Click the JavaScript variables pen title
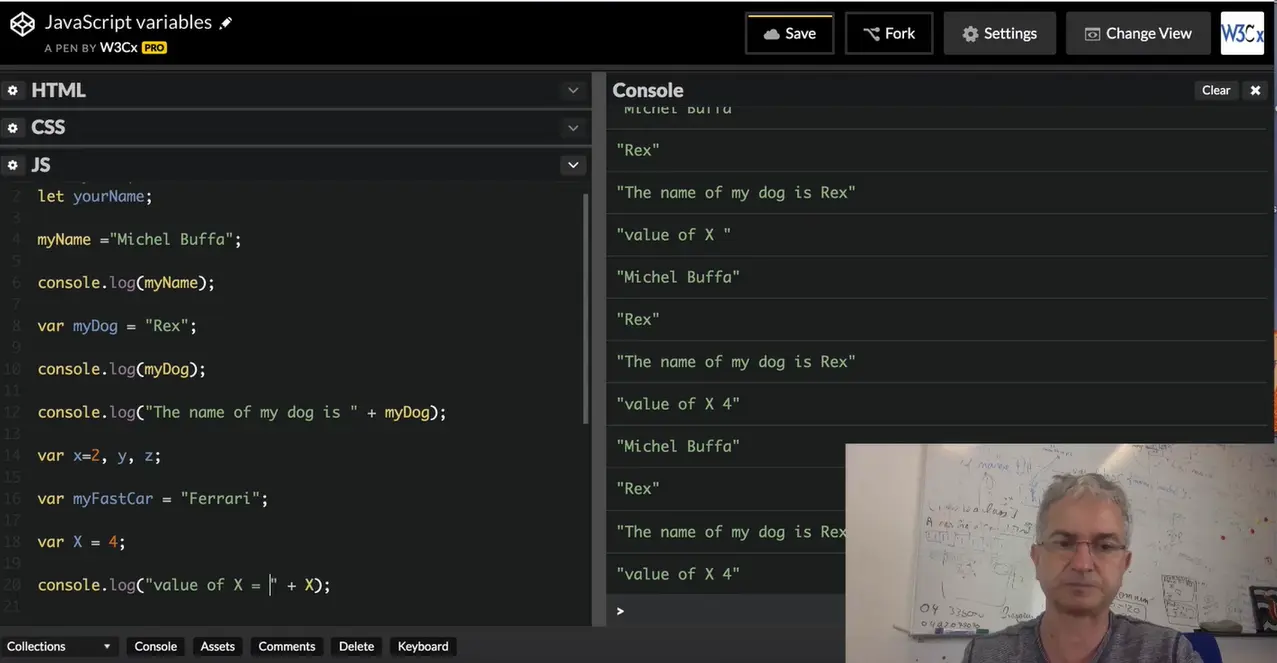The height and width of the screenshot is (663, 1277). (128, 22)
